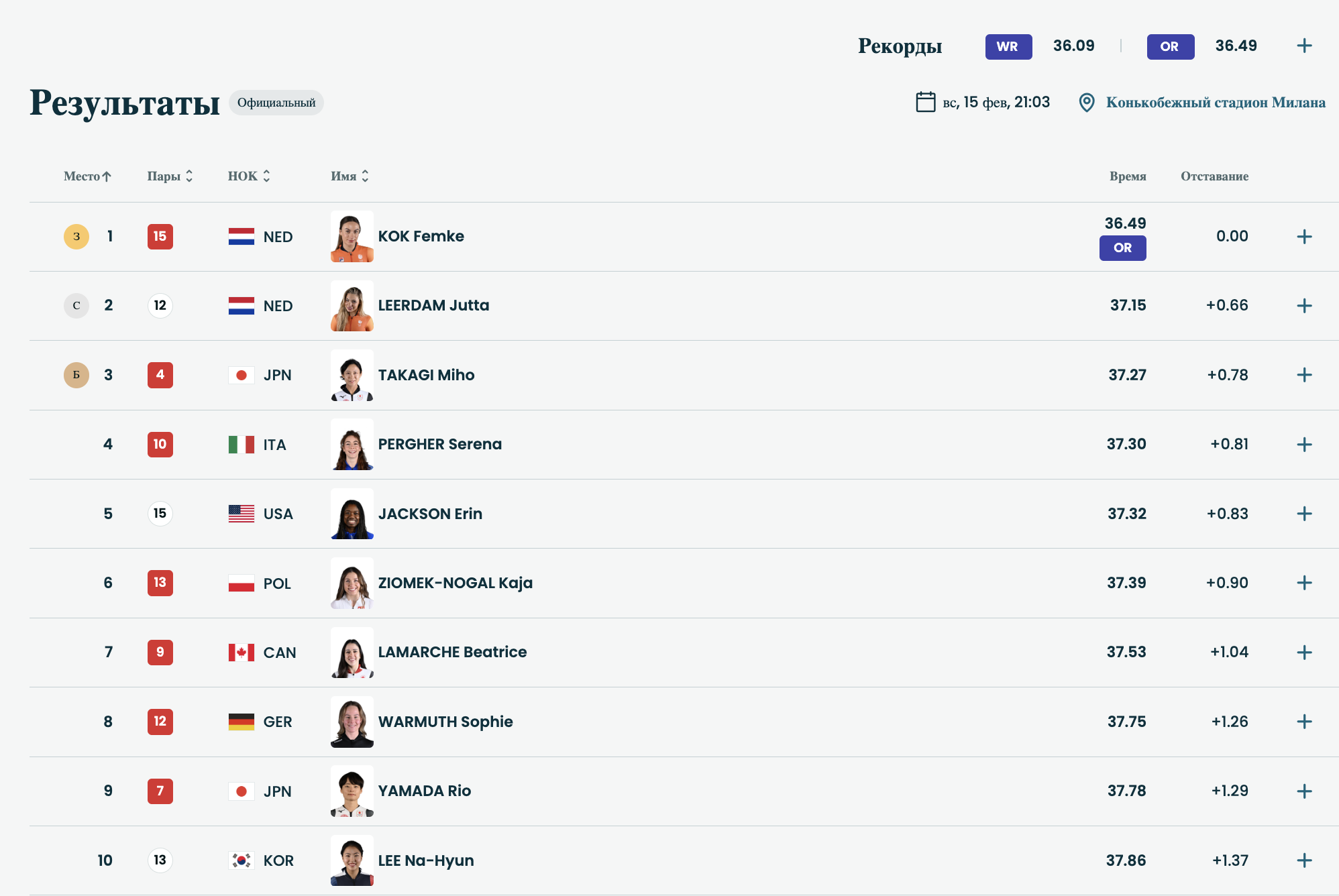Click the OR record badge in header
Screen dimensions: 1339x896
point(1170,47)
